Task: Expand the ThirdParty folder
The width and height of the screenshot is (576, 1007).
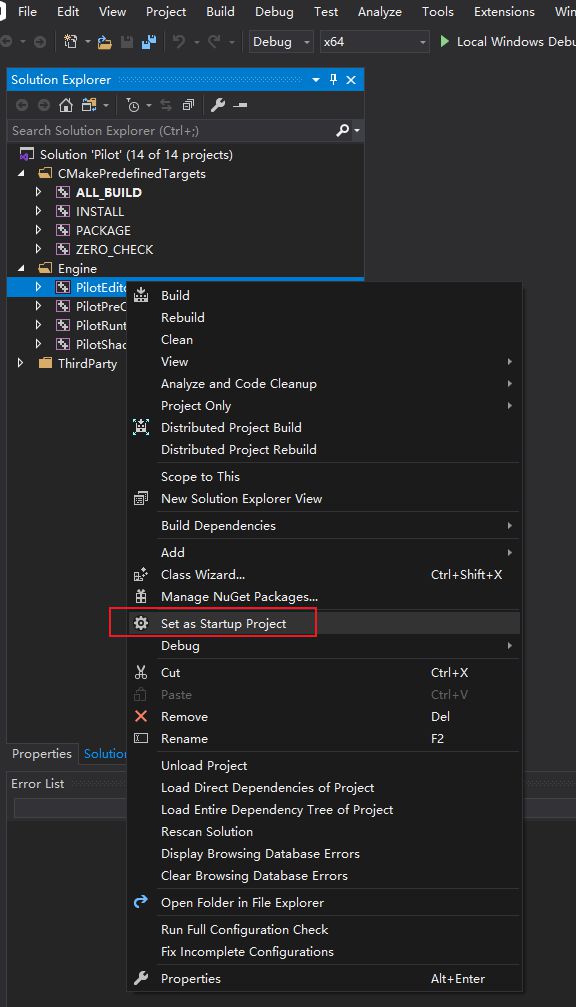Action: click(x=21, y=363)
